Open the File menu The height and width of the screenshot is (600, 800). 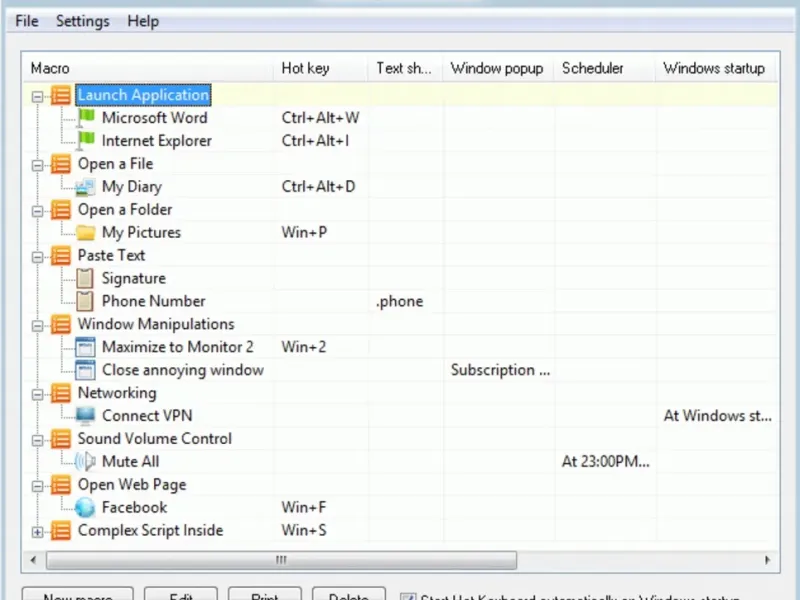pyautogui.click(x=27, y=21)
